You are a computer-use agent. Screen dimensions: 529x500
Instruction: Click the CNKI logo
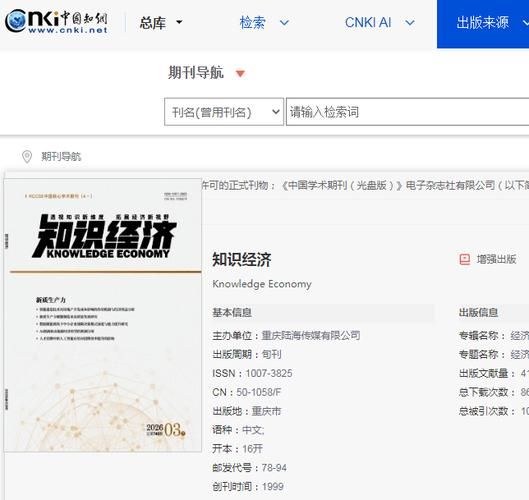click(x=56, y=22)
